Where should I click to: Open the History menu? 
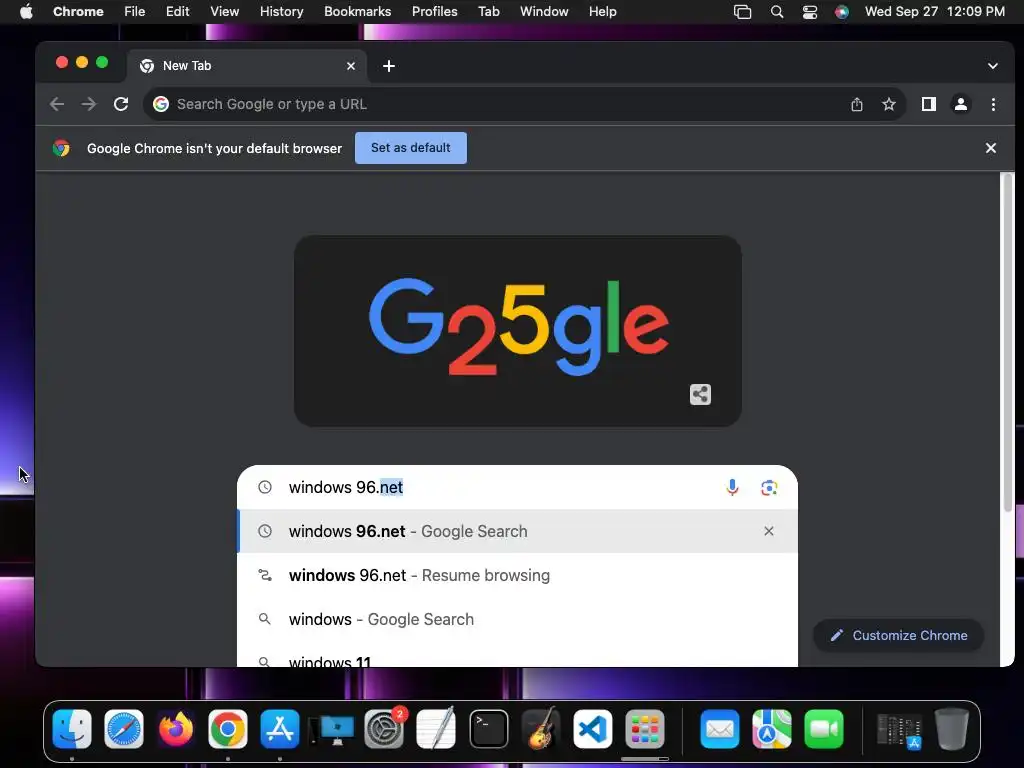[281, 12]
